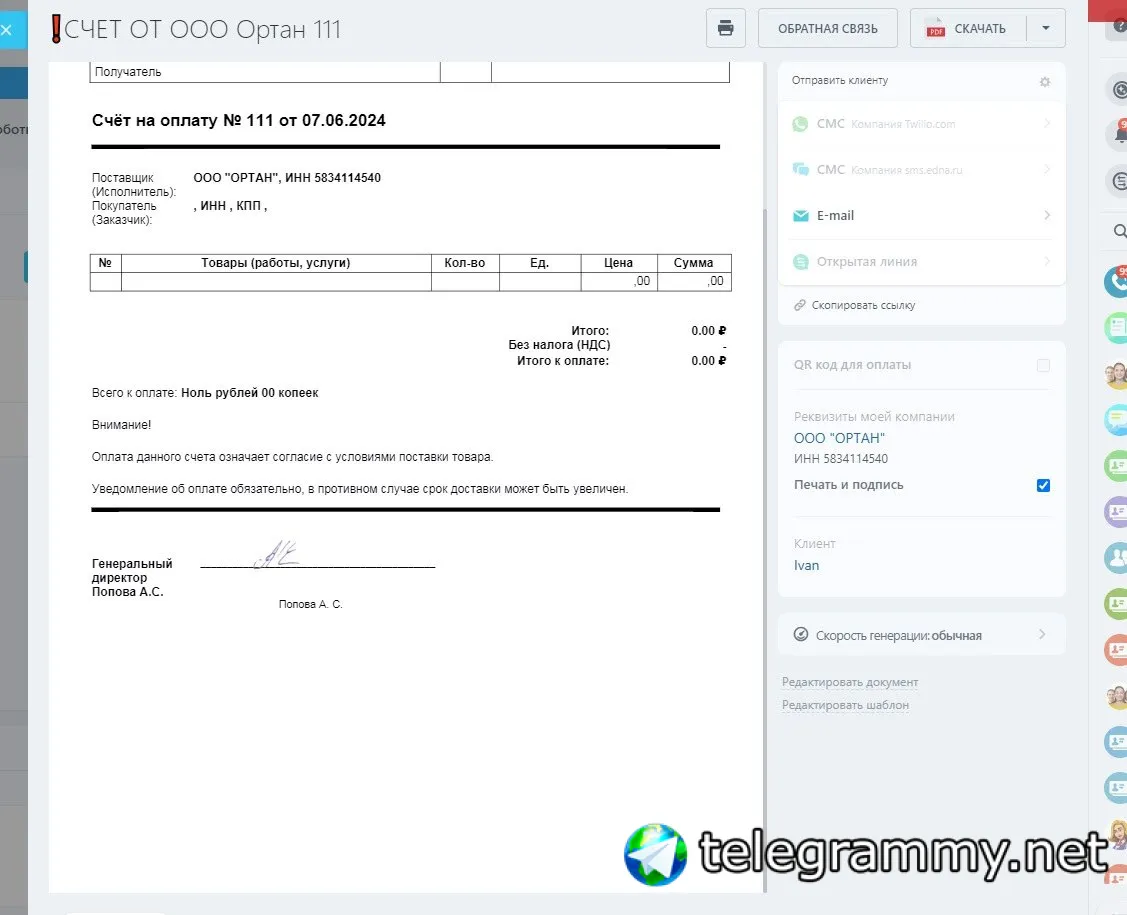The height and width of the screenshot is (915, 1127).
Task: Close the invoice panel with the X
Action: click(x=6, y=29)
